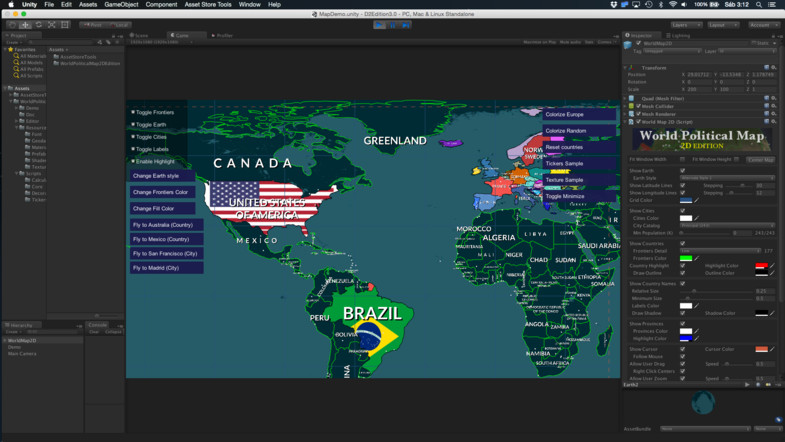Toggle the Fit Window Width checkbox
The height and width of the screenshot is (442, 785).
pos(682,160)
